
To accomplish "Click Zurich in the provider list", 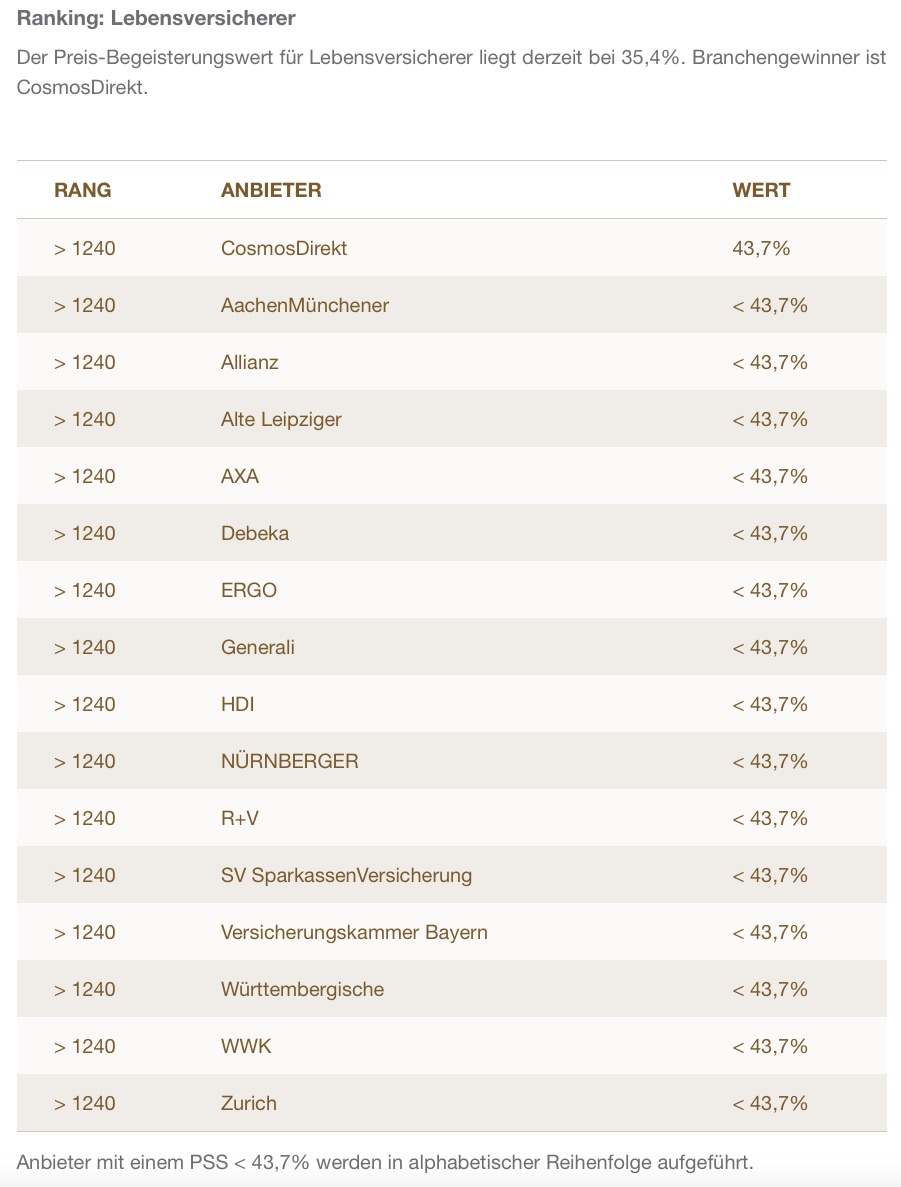I will [249, 1103].
